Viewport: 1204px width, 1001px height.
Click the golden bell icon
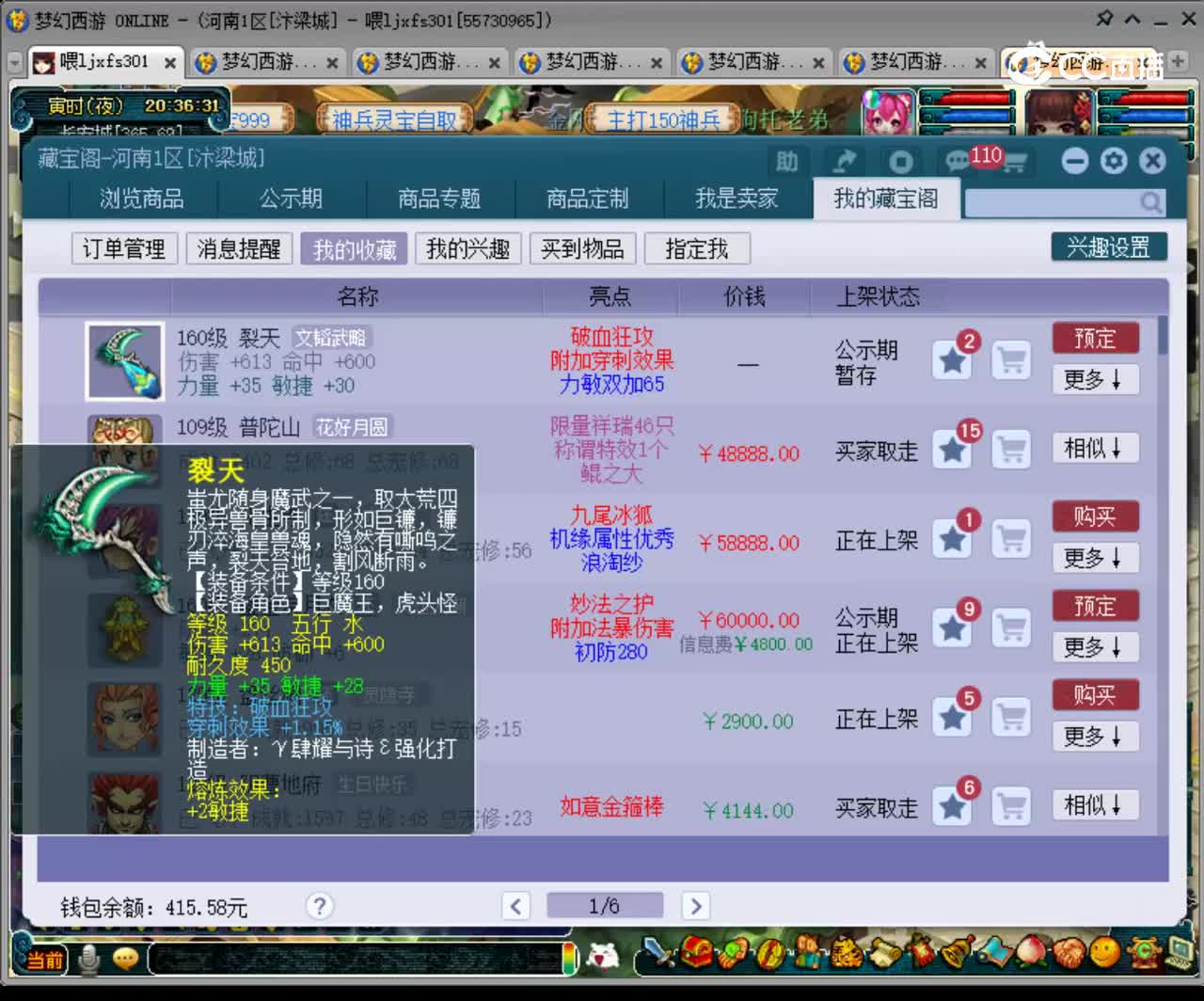click(956, 953)
